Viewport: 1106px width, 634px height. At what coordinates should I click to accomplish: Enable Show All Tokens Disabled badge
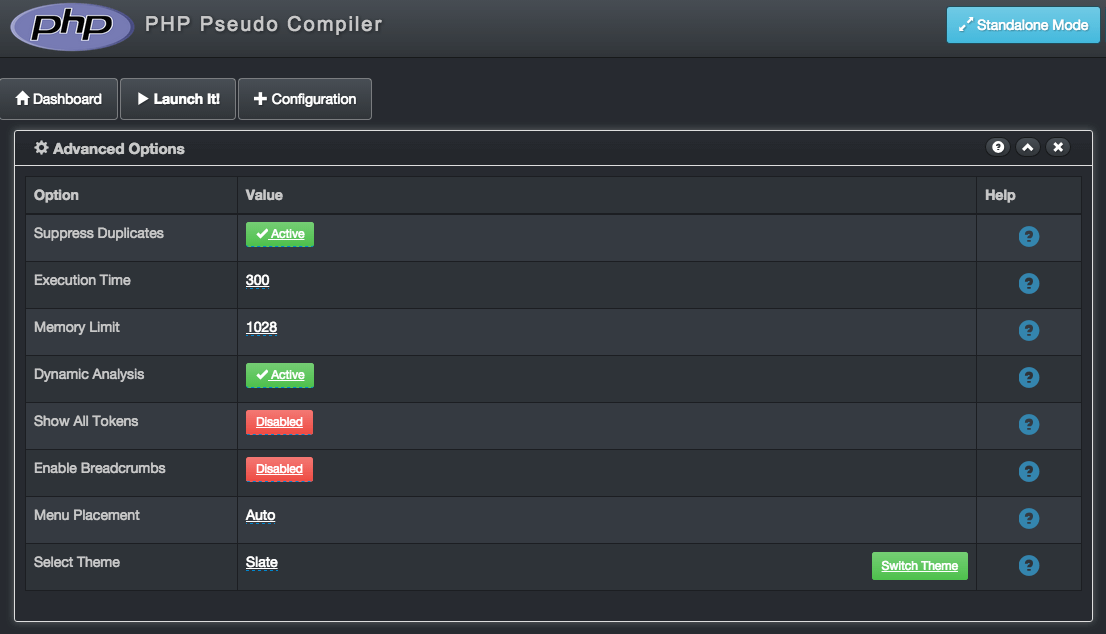pyautogui.click(x=279, y=422)
